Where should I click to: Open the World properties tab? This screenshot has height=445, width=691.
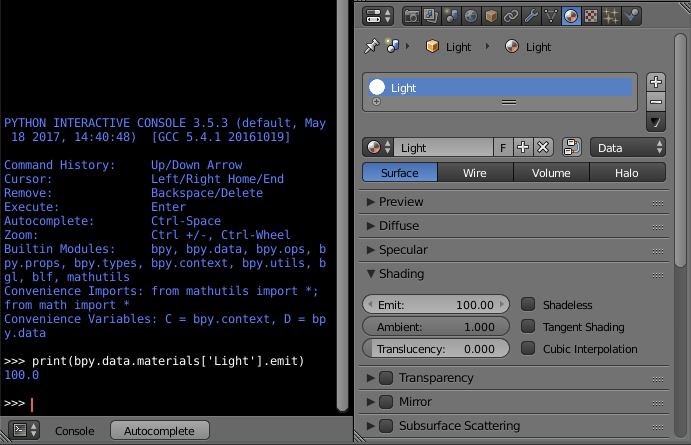471,16
